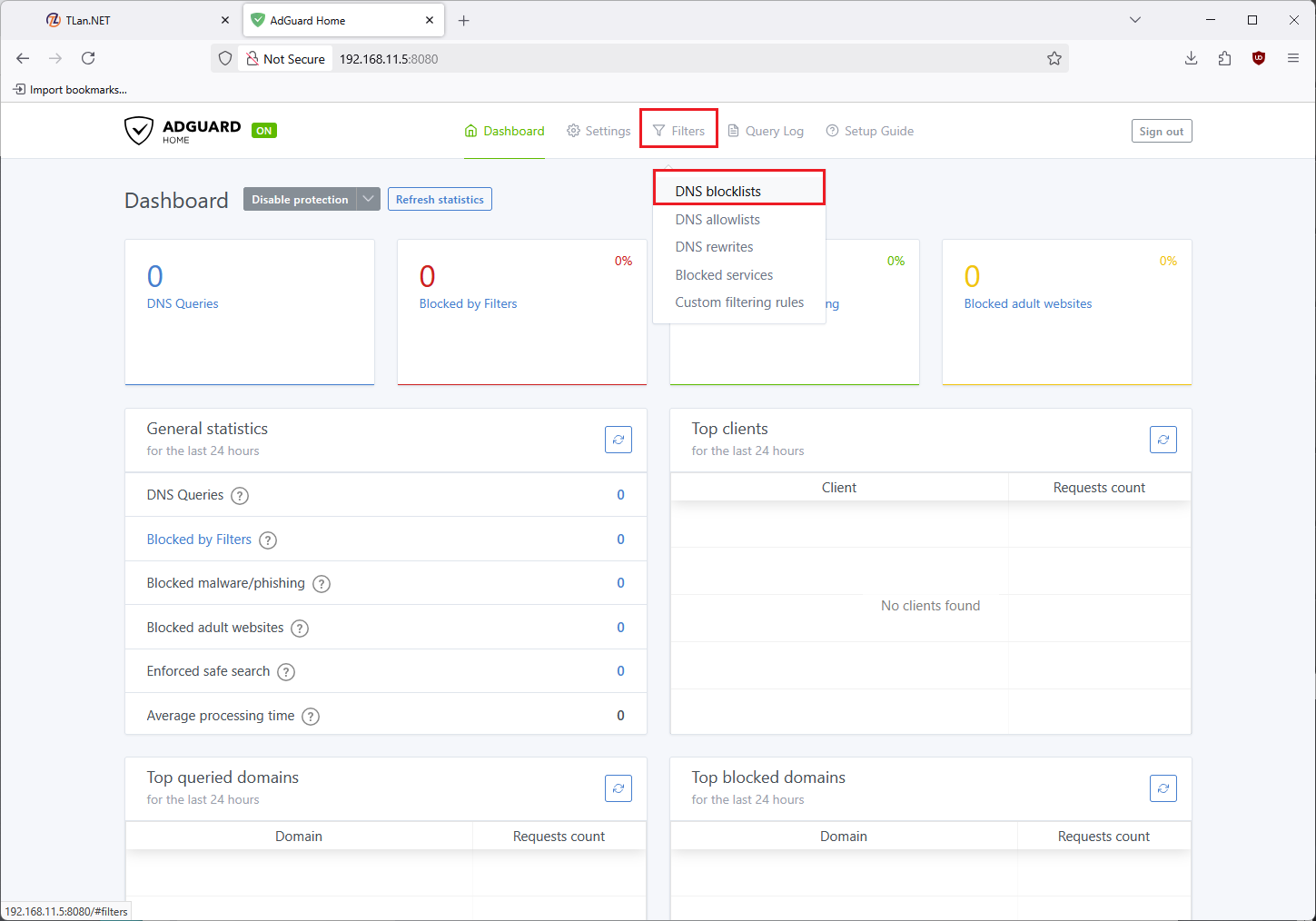
Task: Select DNS blocklists from the menu
Action: coord(717,192)
